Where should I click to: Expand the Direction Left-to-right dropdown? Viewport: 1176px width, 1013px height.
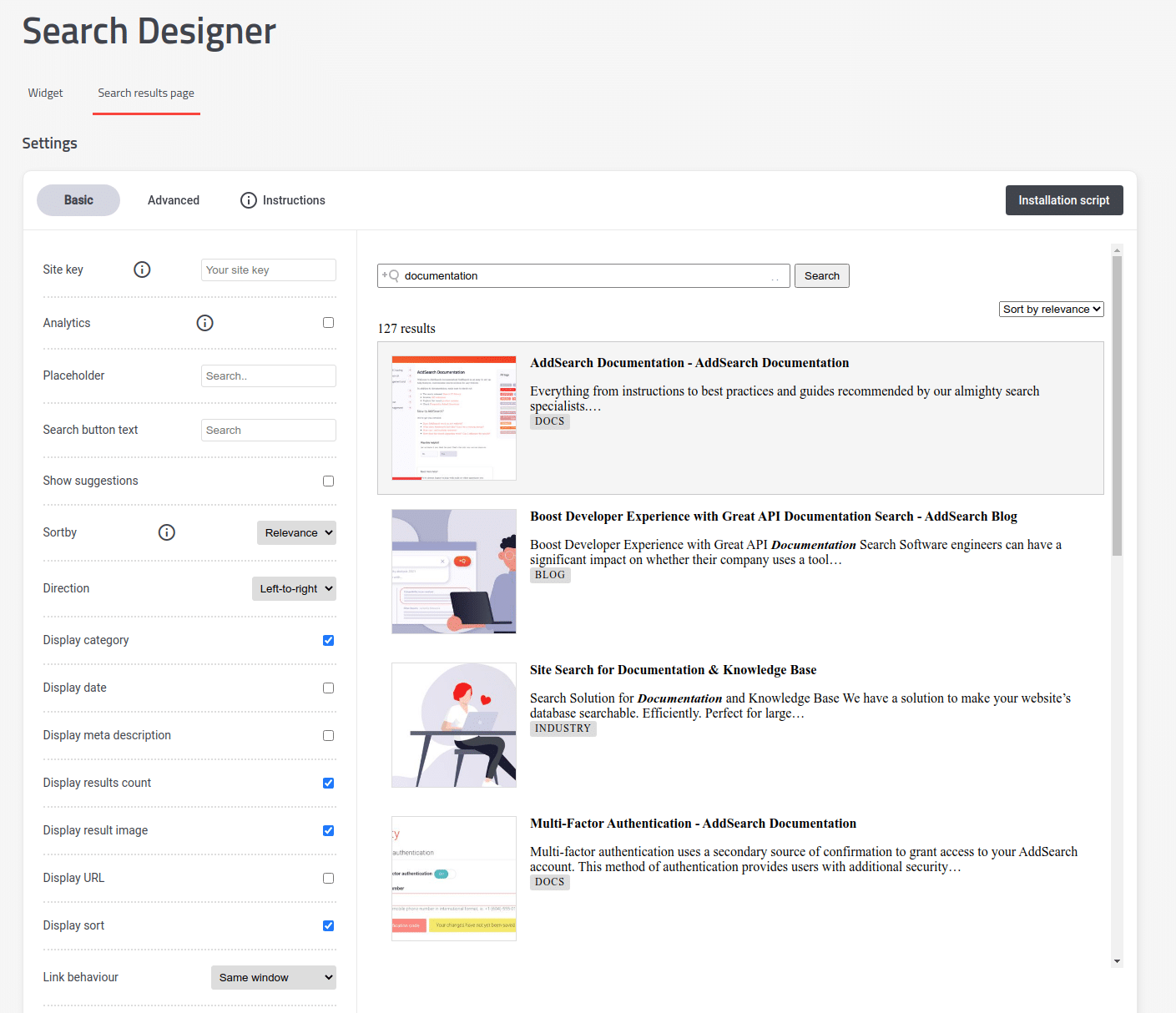pyautogui.click(x=294, y=589)
